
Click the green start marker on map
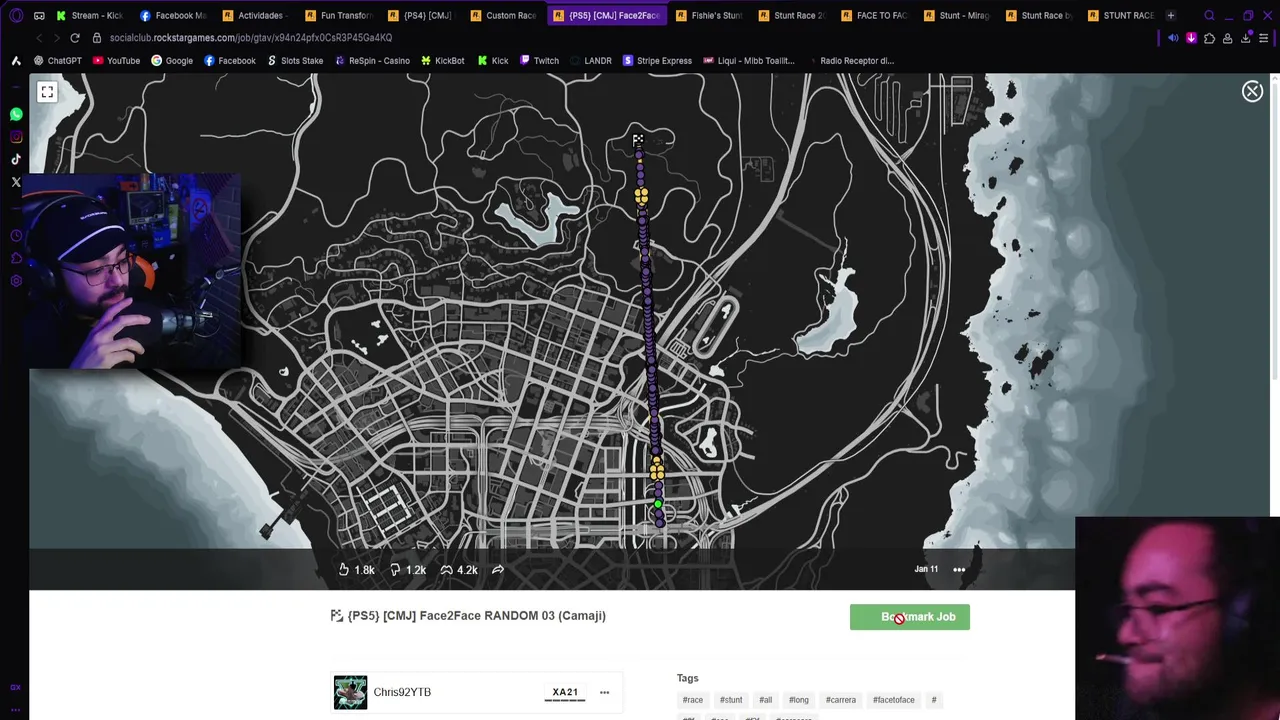click(x=658, y=505)
